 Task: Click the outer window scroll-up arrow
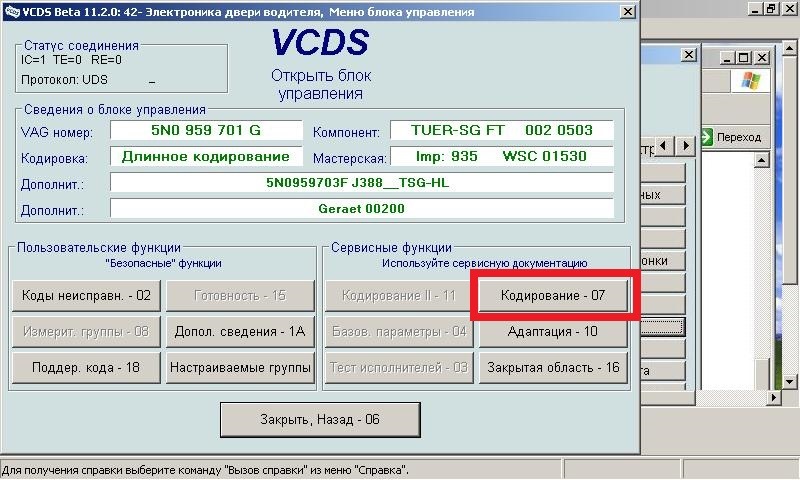tap(790, 49)
